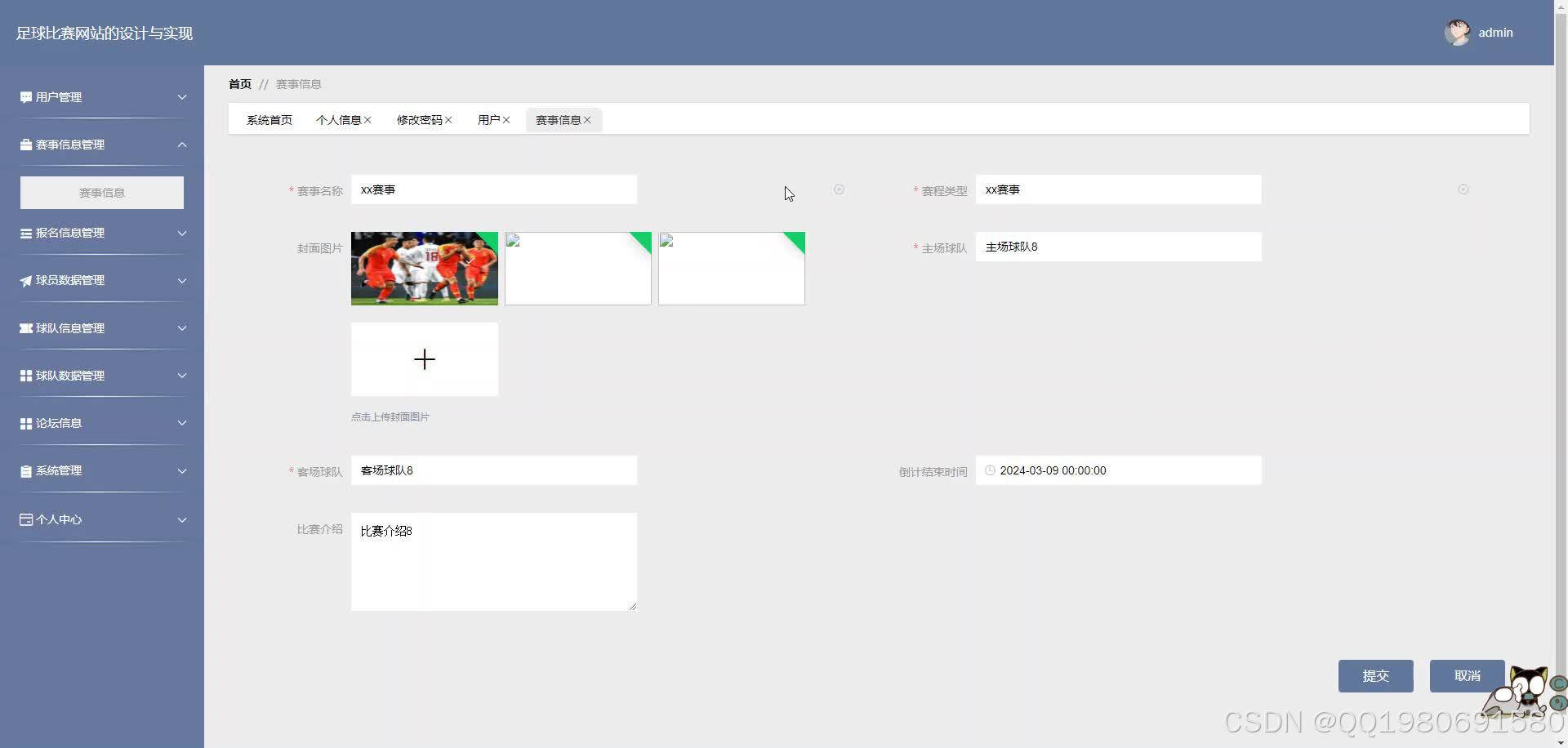Switch to the 系统首页 tab
The width and height of the screenshot is (1568, 748).
pyautogui.click(x=269, y=119)
